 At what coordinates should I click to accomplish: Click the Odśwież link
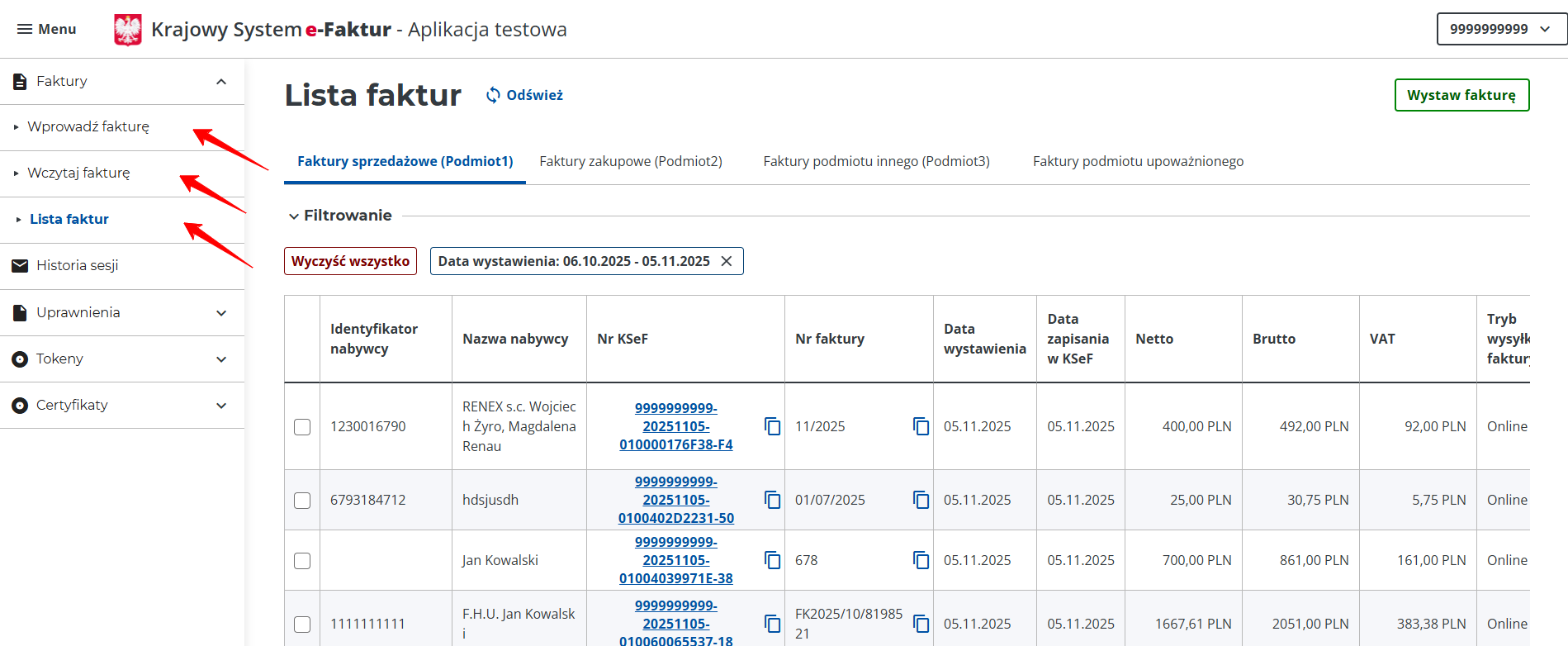pyautogui.click(x=525, y=95)
